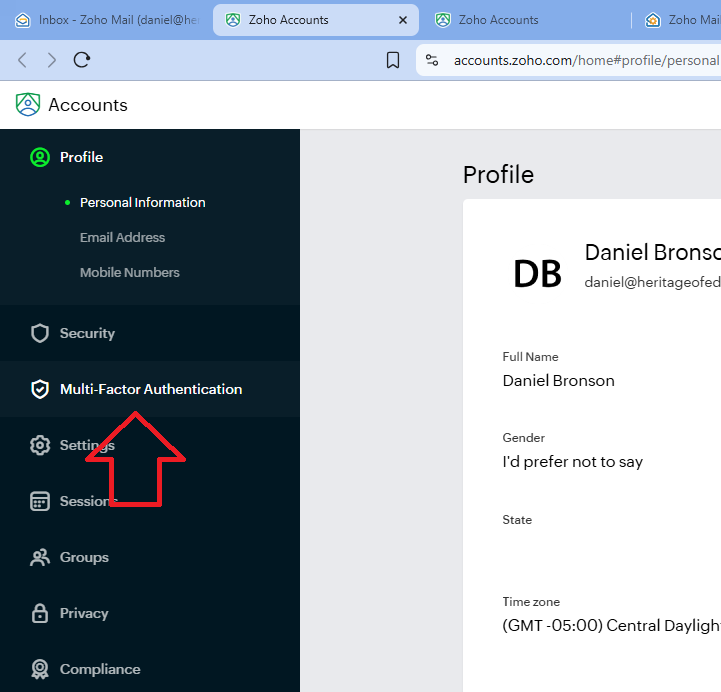Screen dimensions: 721x692
Task: Click the browser forward arrow
Action: (52, 60)
